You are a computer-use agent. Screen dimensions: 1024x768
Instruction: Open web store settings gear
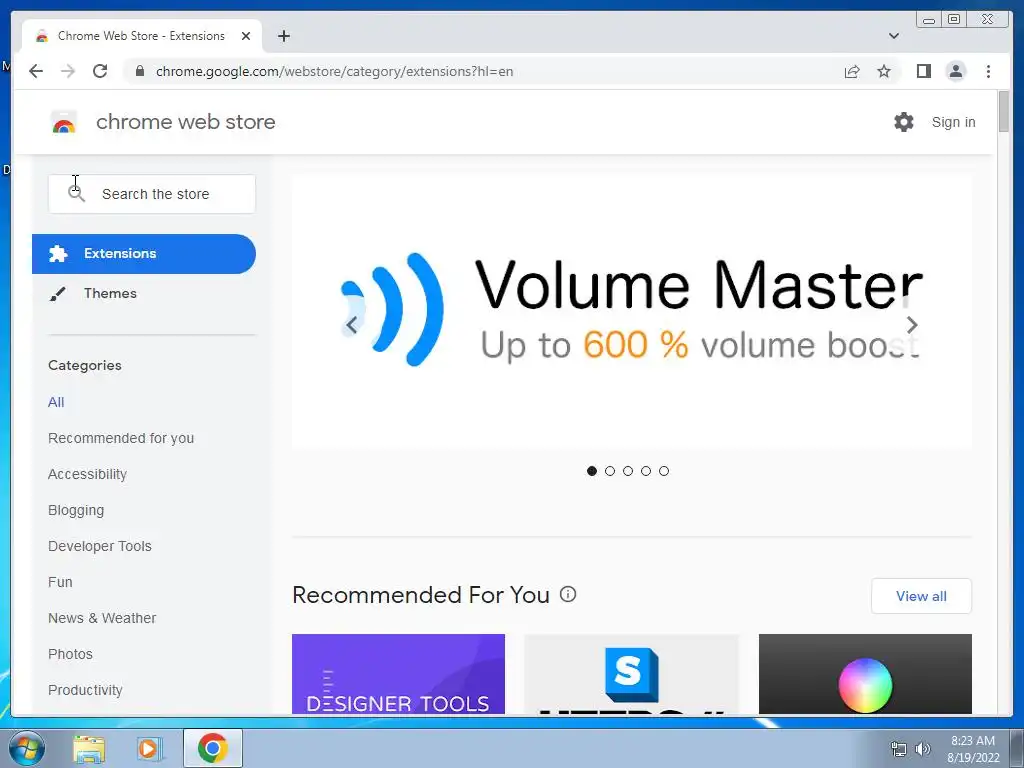tap(904, 122)
